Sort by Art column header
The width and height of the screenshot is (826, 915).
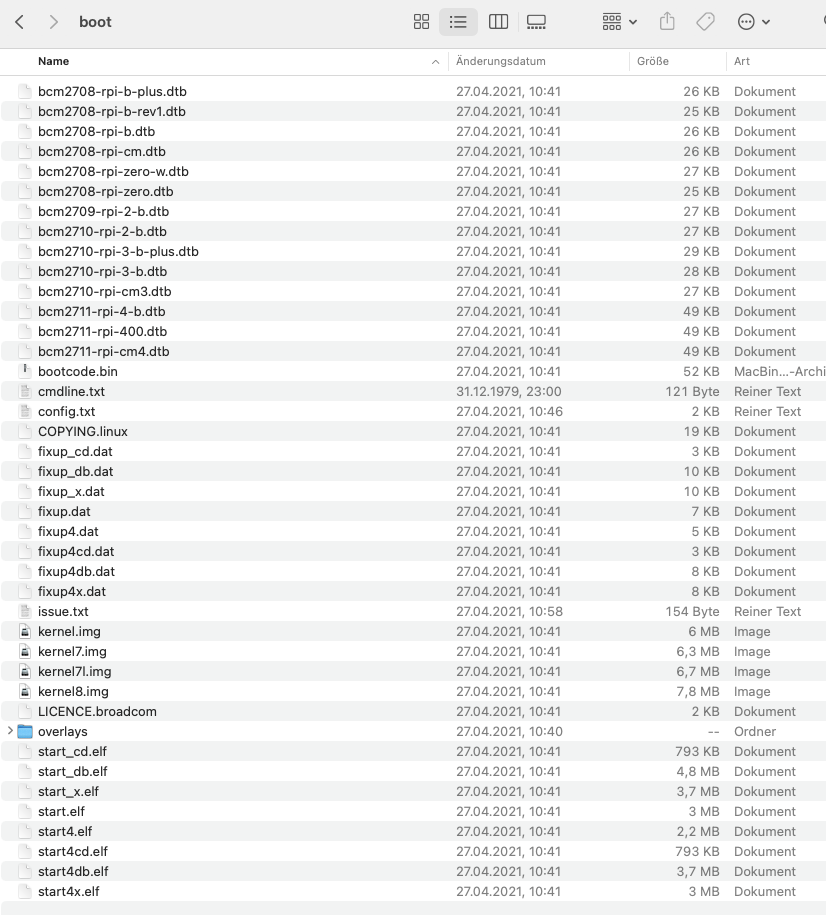coord(742,61)
